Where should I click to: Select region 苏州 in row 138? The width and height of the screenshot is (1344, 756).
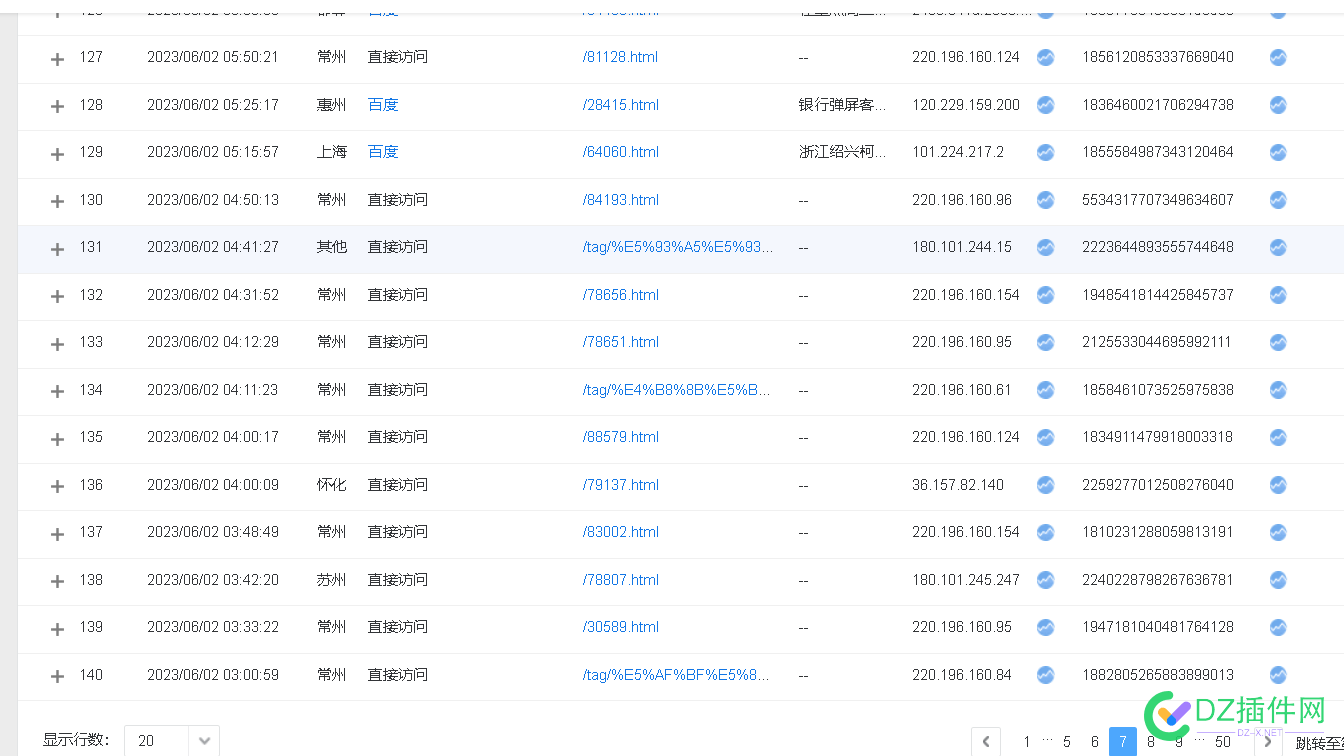click(331, 580)
